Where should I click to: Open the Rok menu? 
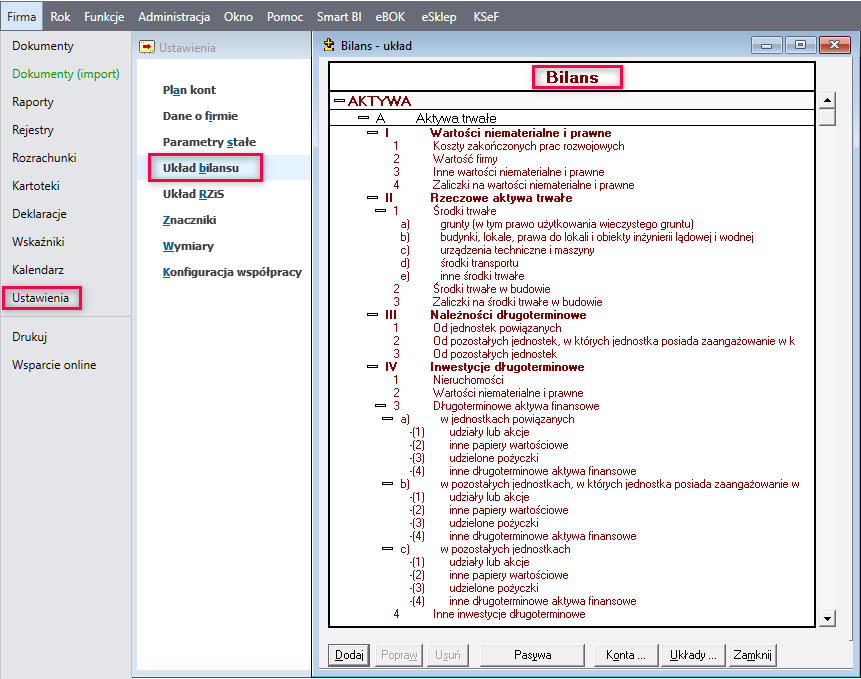[x=60, y=16]
